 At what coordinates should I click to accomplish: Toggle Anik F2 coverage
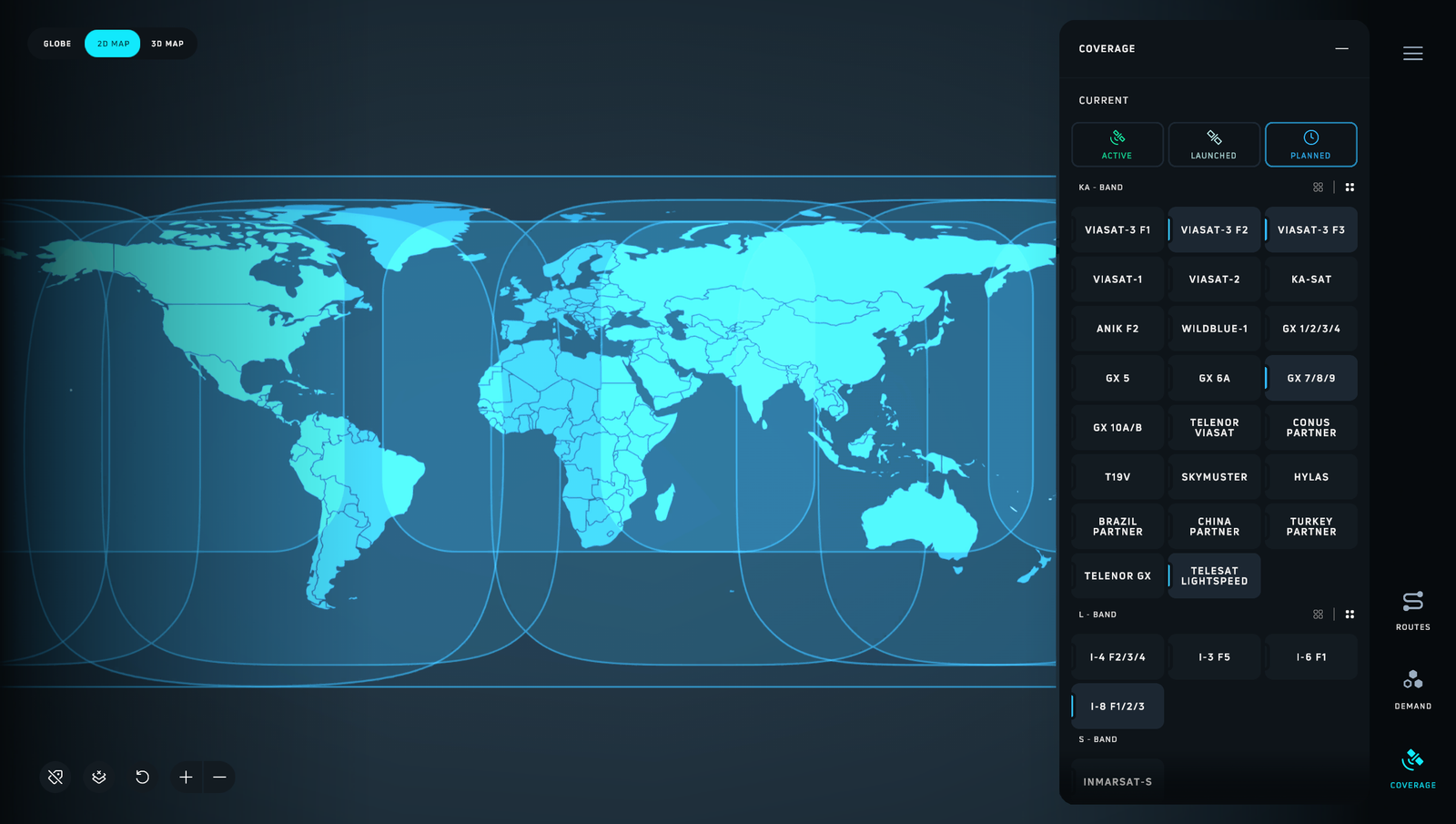click(x=1117, y=329)
